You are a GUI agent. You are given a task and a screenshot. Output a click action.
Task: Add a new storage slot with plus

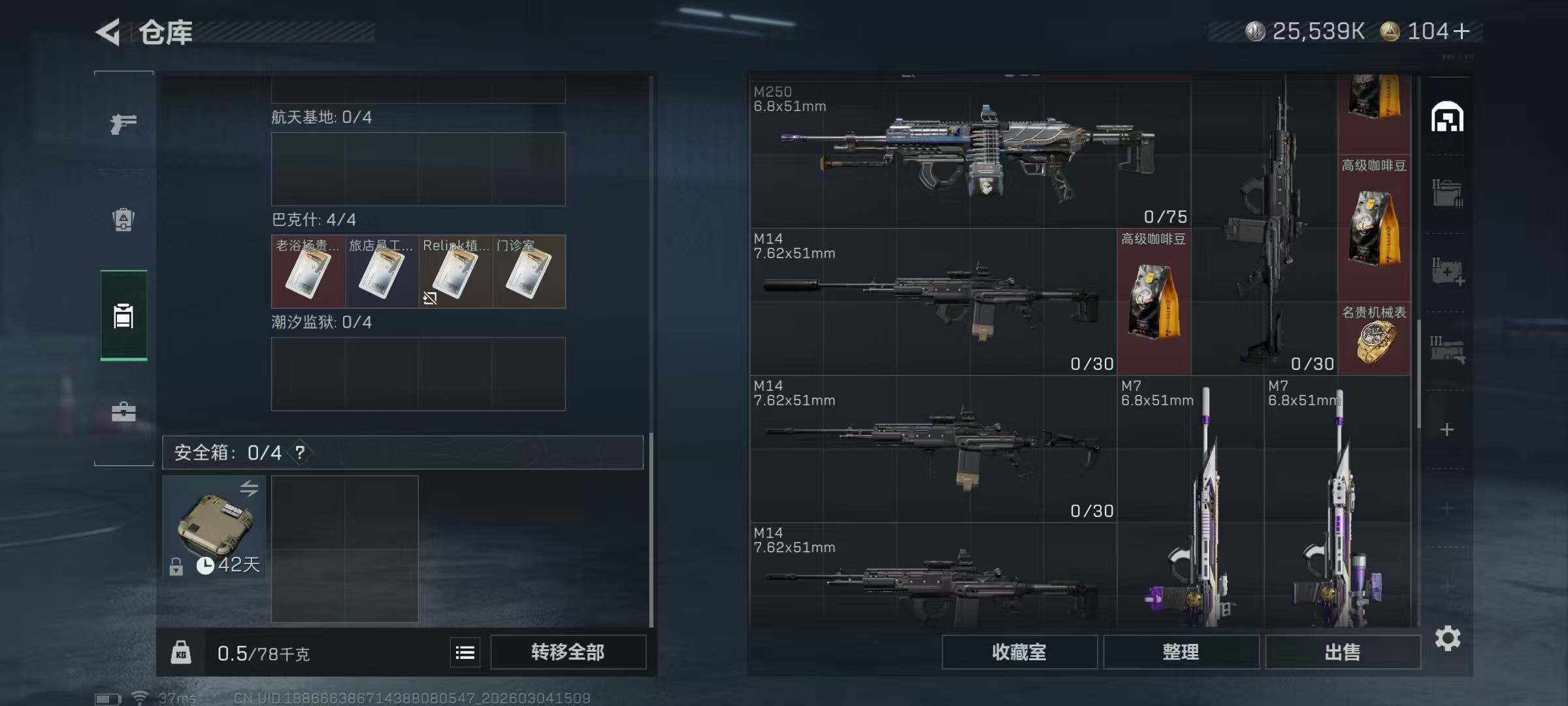(1447, 429)
